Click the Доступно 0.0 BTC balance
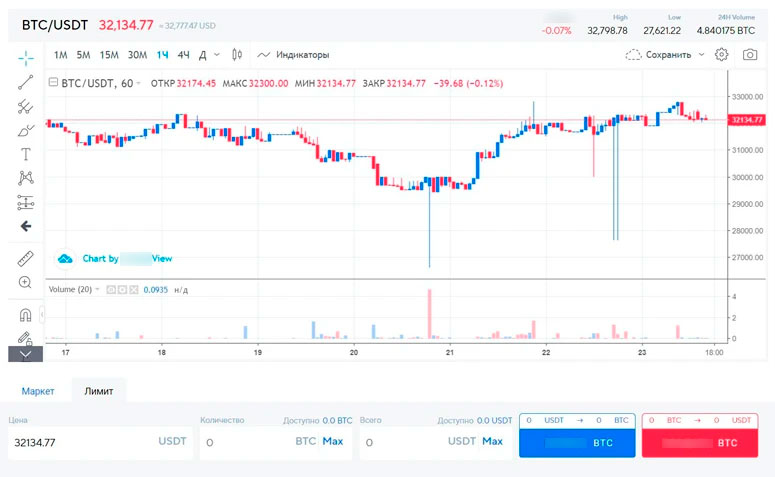The height and width of the screenshot is (477, 775). pos(318,421)
